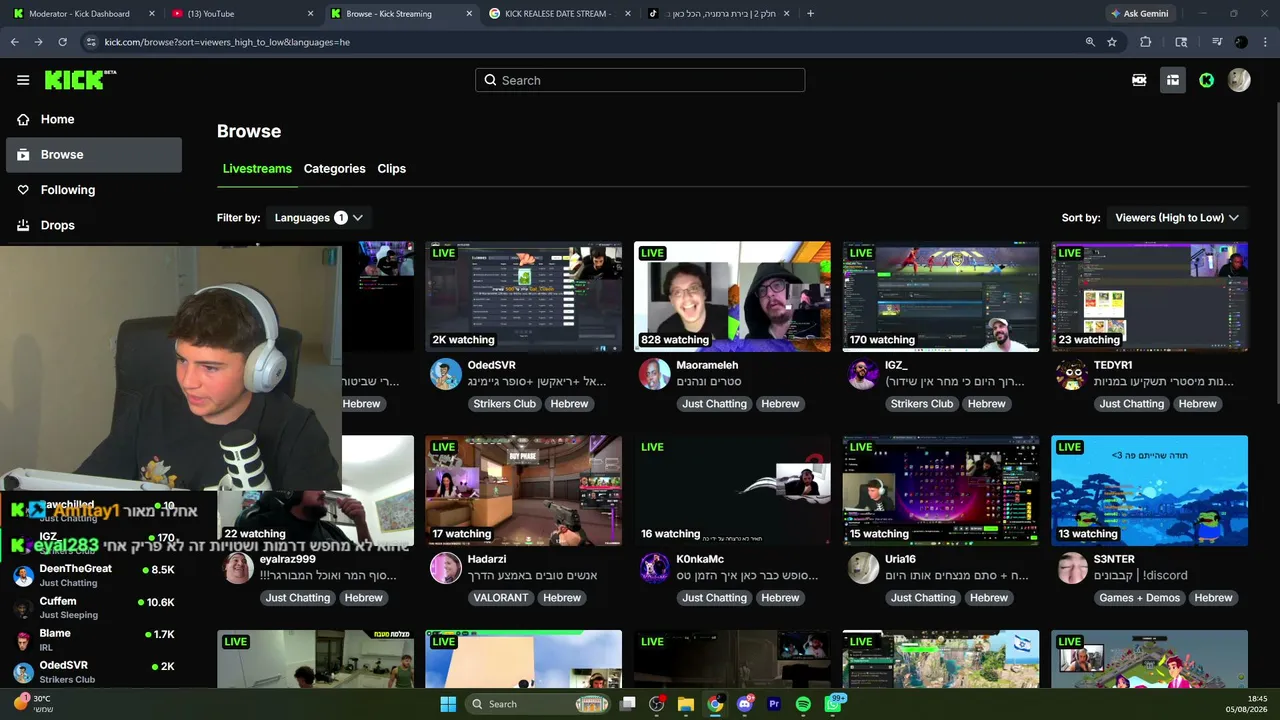Click the VALORANT tag under Hadarzi
The image size is (1280, 720).
tap(501, 598)
